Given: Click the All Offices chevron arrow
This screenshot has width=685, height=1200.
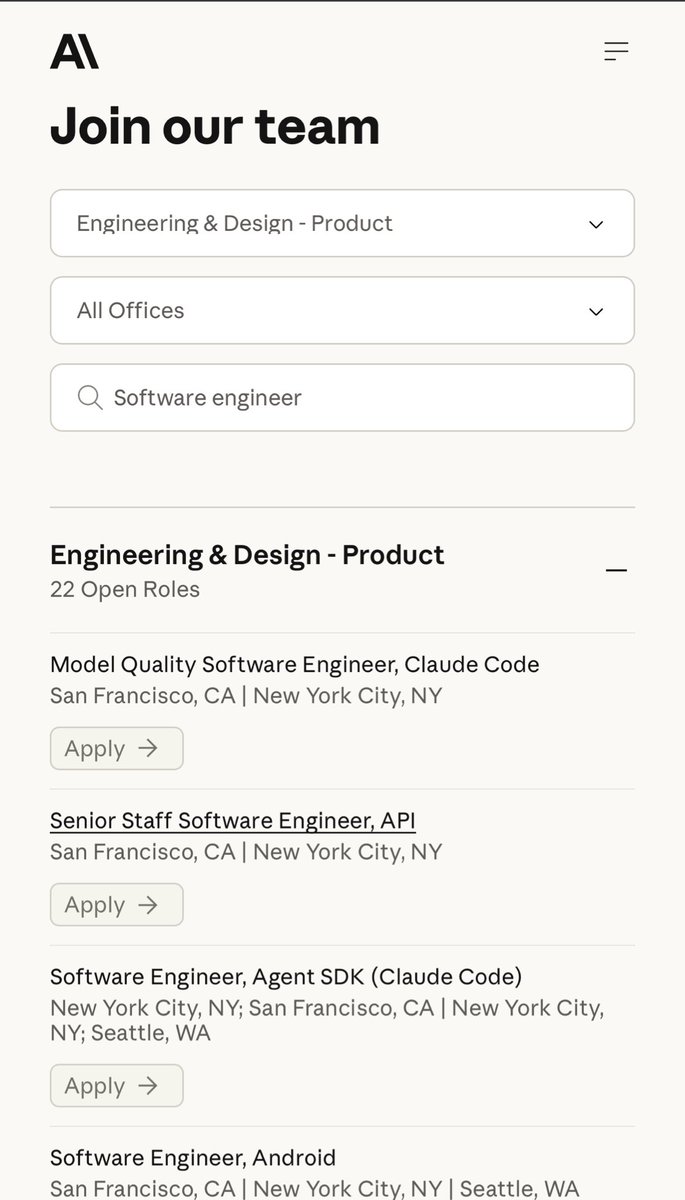Looking at the screenshot, I should (x=596, y=311).
